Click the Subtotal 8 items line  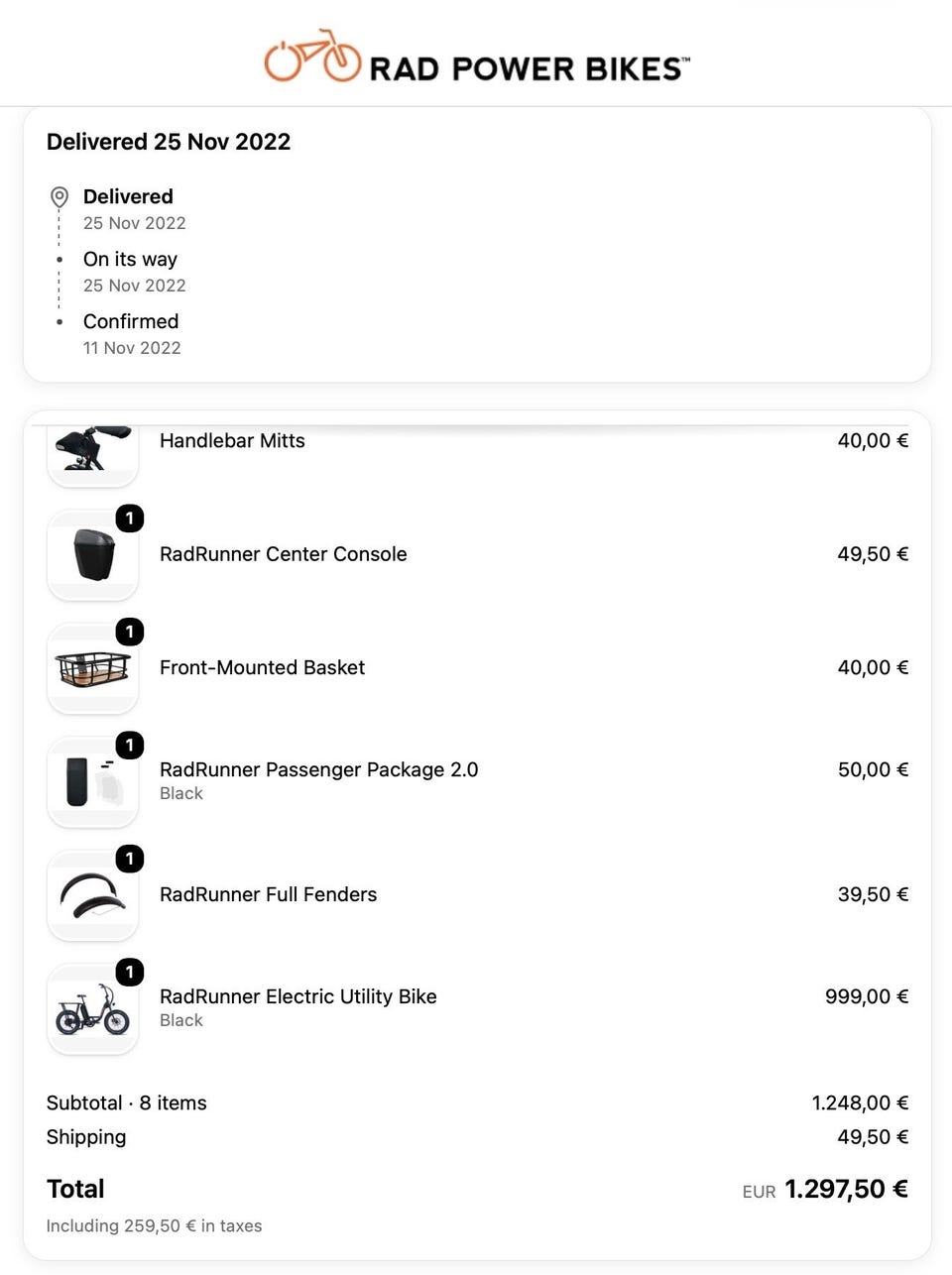tap(477, 1102)
